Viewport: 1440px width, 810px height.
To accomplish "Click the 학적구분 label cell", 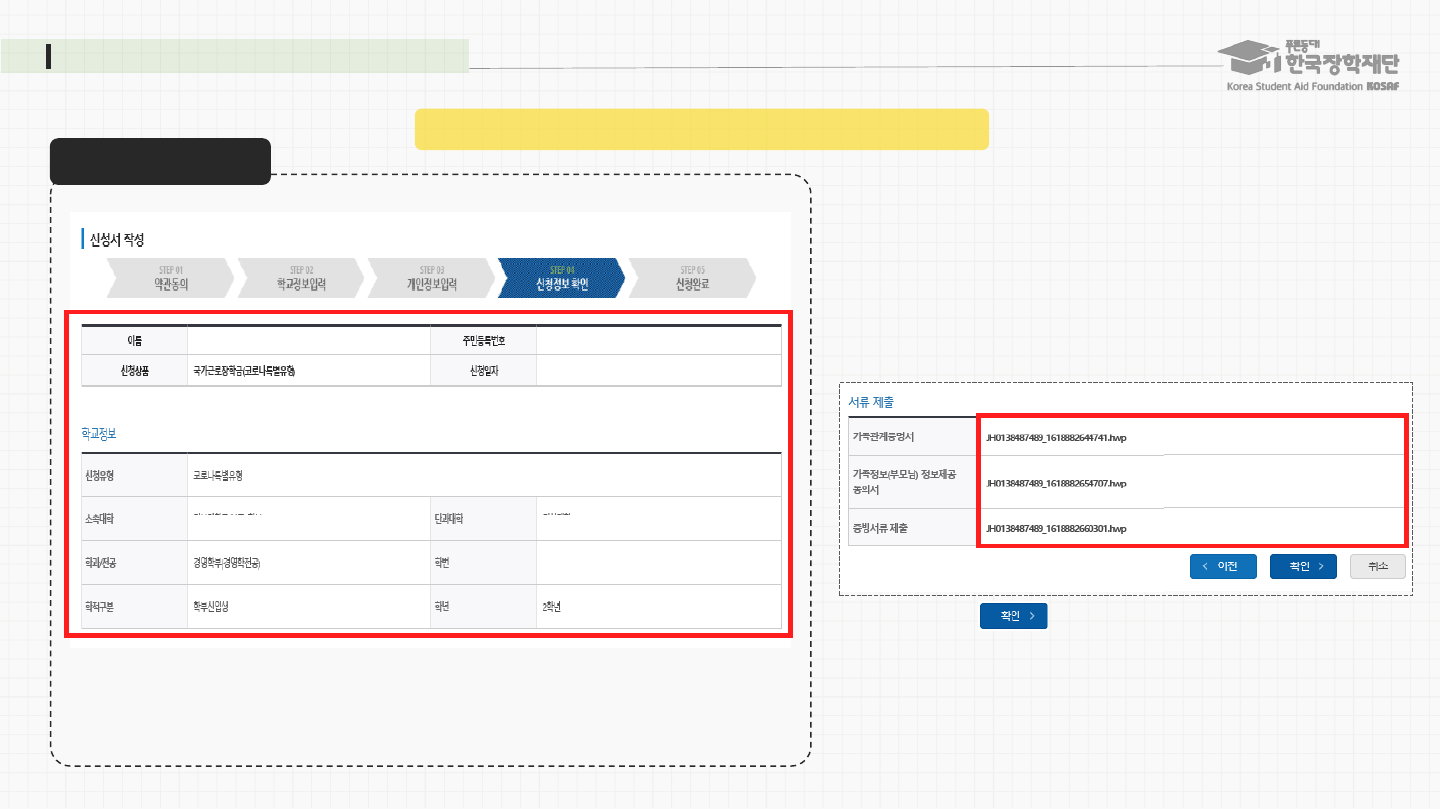I will 135,607.
